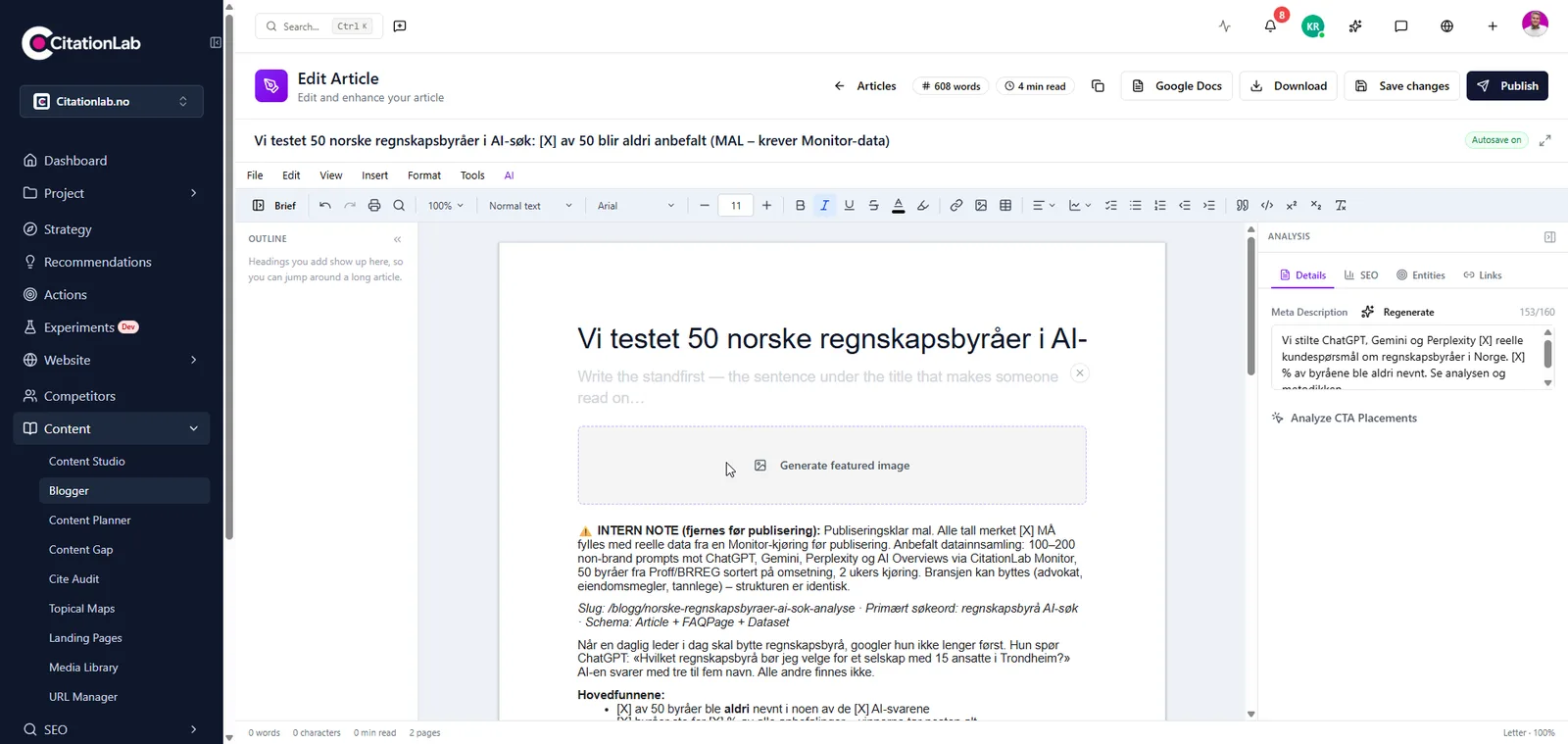Redo the last action
The image size is (1568, 744).
(x=350, y=206)
